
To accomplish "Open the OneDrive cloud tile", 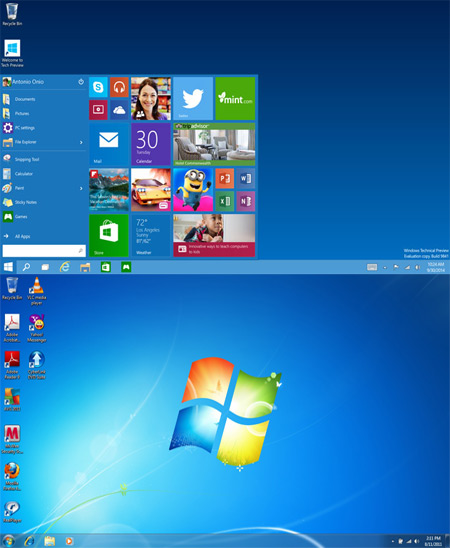I will tap(119, 110).
